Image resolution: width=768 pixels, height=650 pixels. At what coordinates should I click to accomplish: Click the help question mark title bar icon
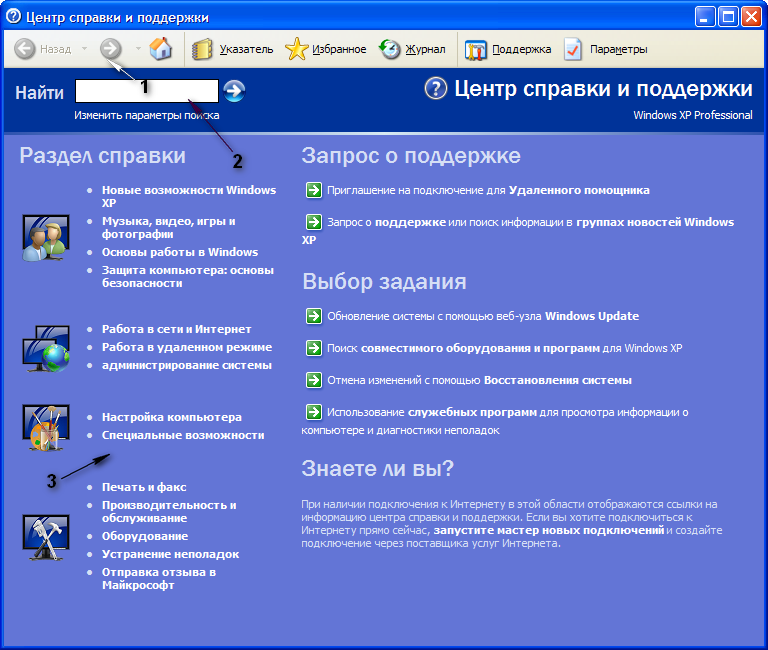coord(13,16)
